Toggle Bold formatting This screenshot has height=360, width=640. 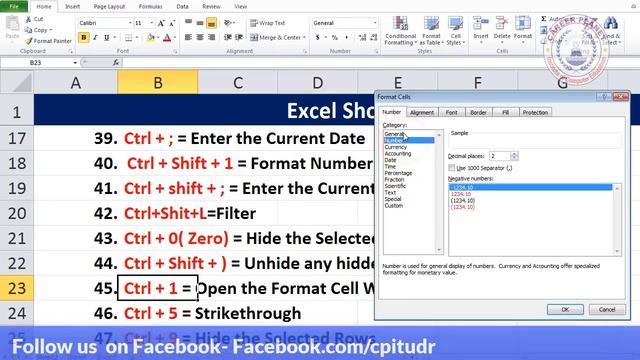84,38
